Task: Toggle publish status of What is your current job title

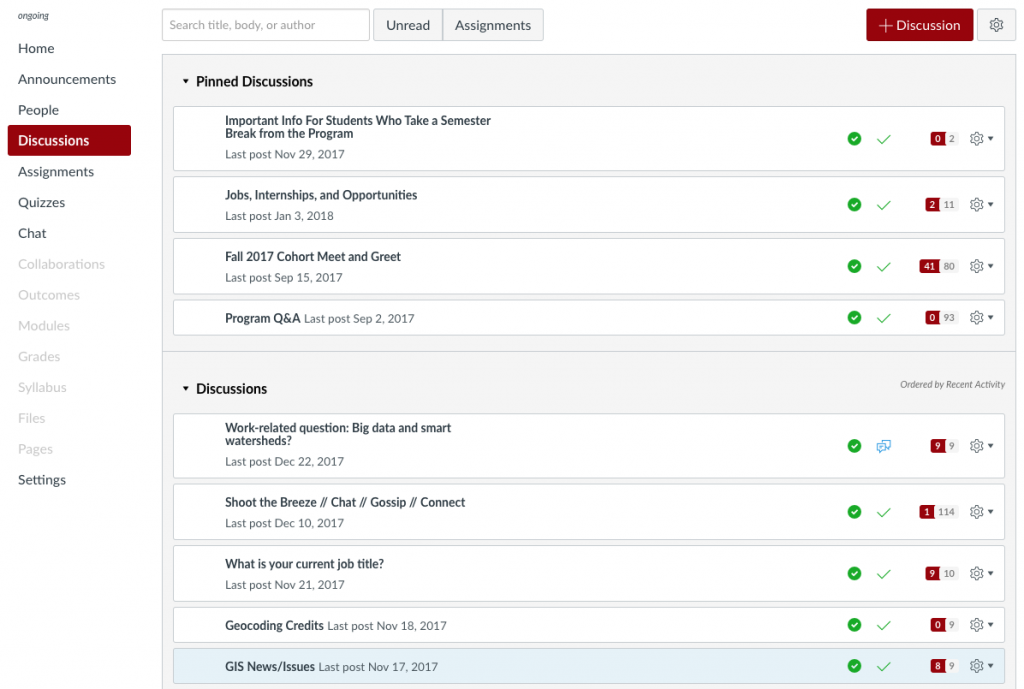Action: [854, 573]
